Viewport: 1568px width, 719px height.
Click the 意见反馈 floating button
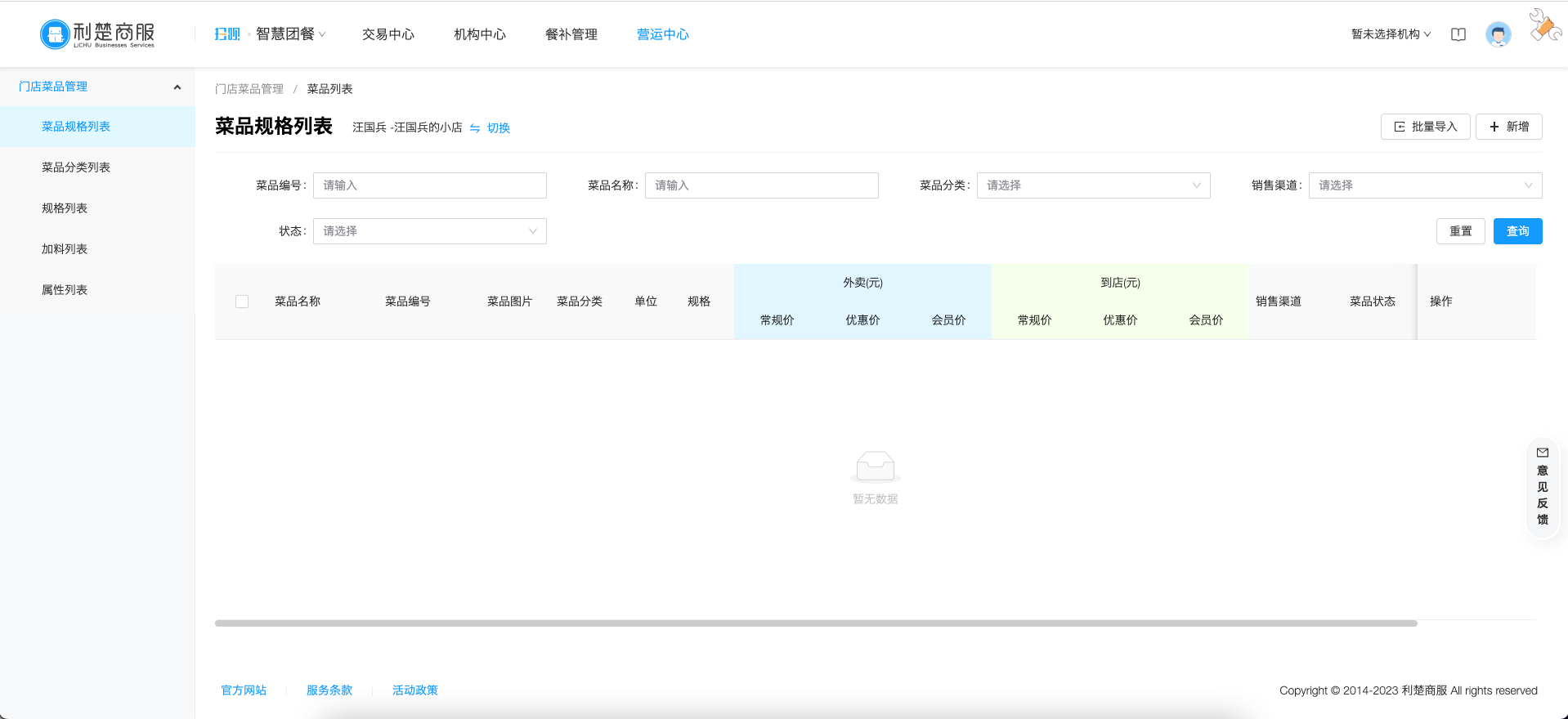tap(1543, 487)
